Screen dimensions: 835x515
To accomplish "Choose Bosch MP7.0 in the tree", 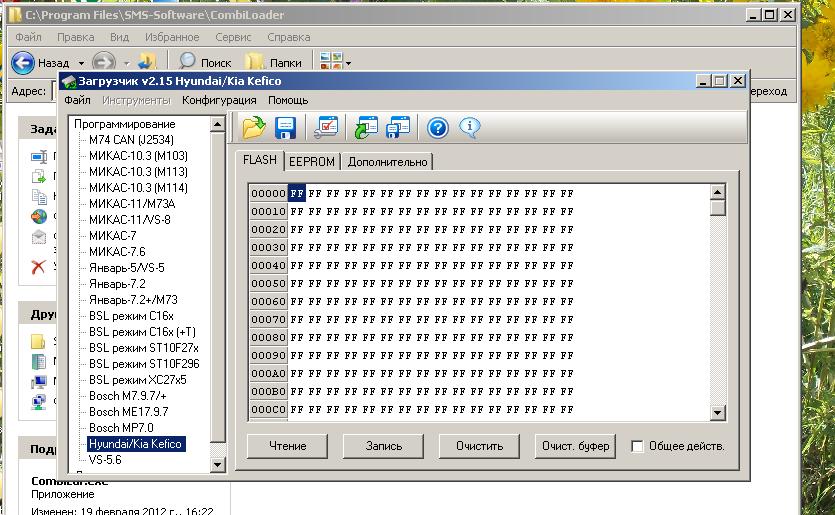I will coord(121,428).
